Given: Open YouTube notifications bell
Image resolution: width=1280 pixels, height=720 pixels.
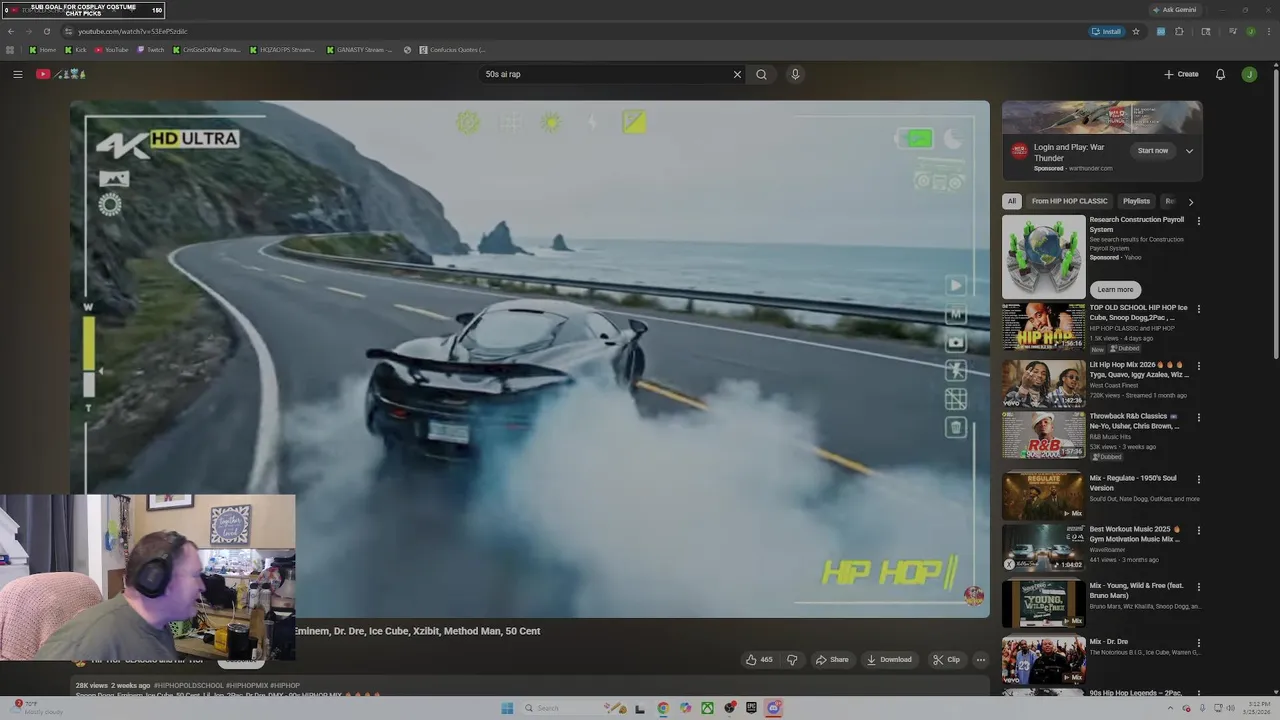Looking at the screenshot, I should pos(1220,74).
